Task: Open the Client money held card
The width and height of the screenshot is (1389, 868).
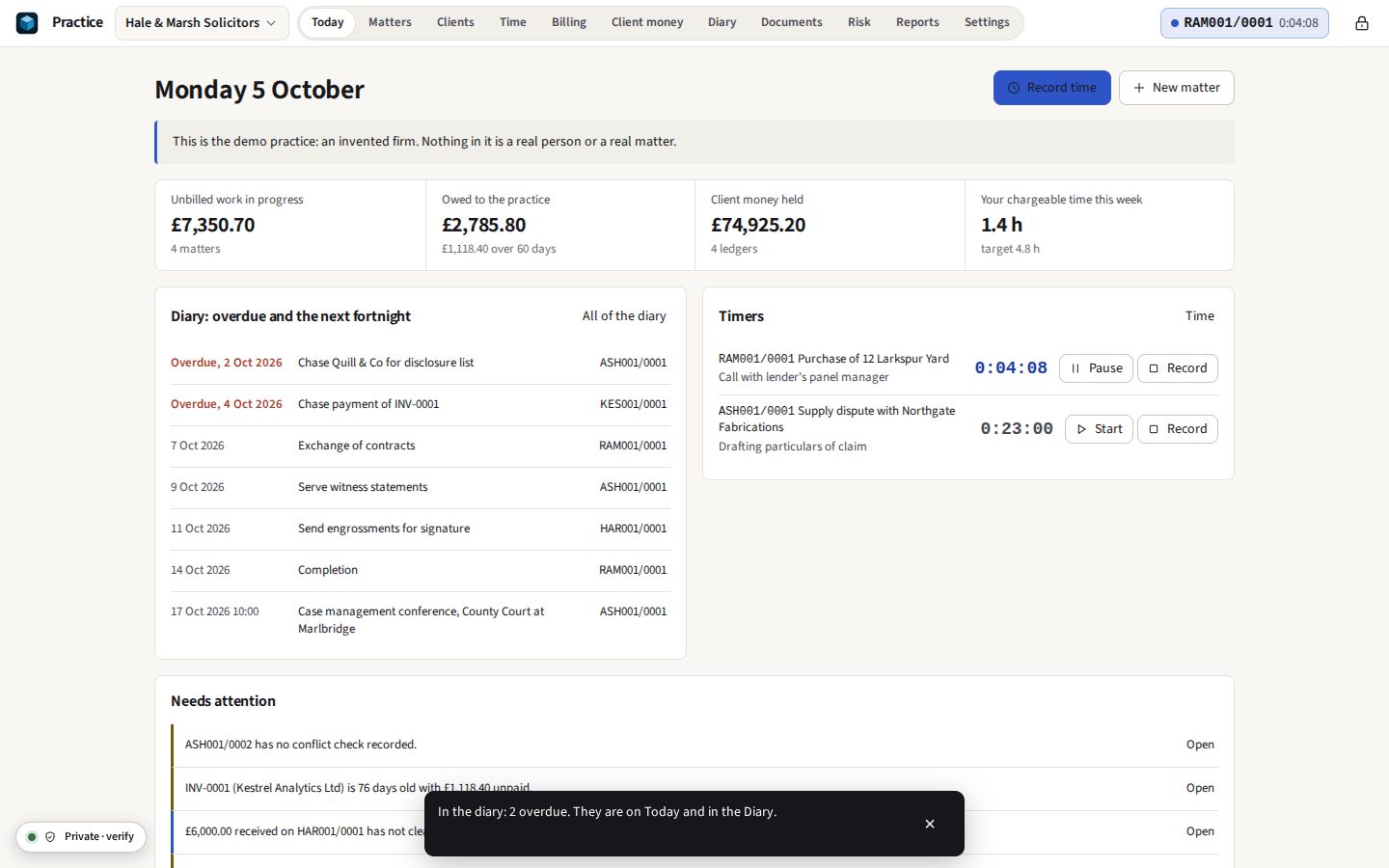Action: pos(830,225)
